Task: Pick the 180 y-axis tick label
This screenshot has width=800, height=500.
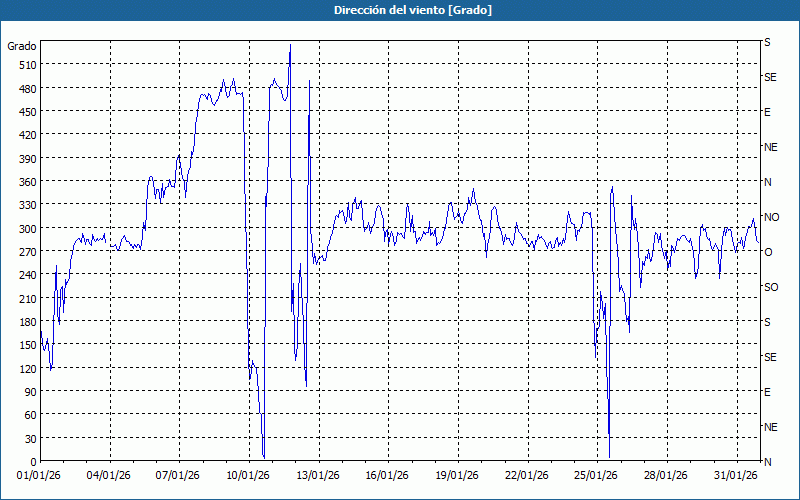Action: pos(28,322)
